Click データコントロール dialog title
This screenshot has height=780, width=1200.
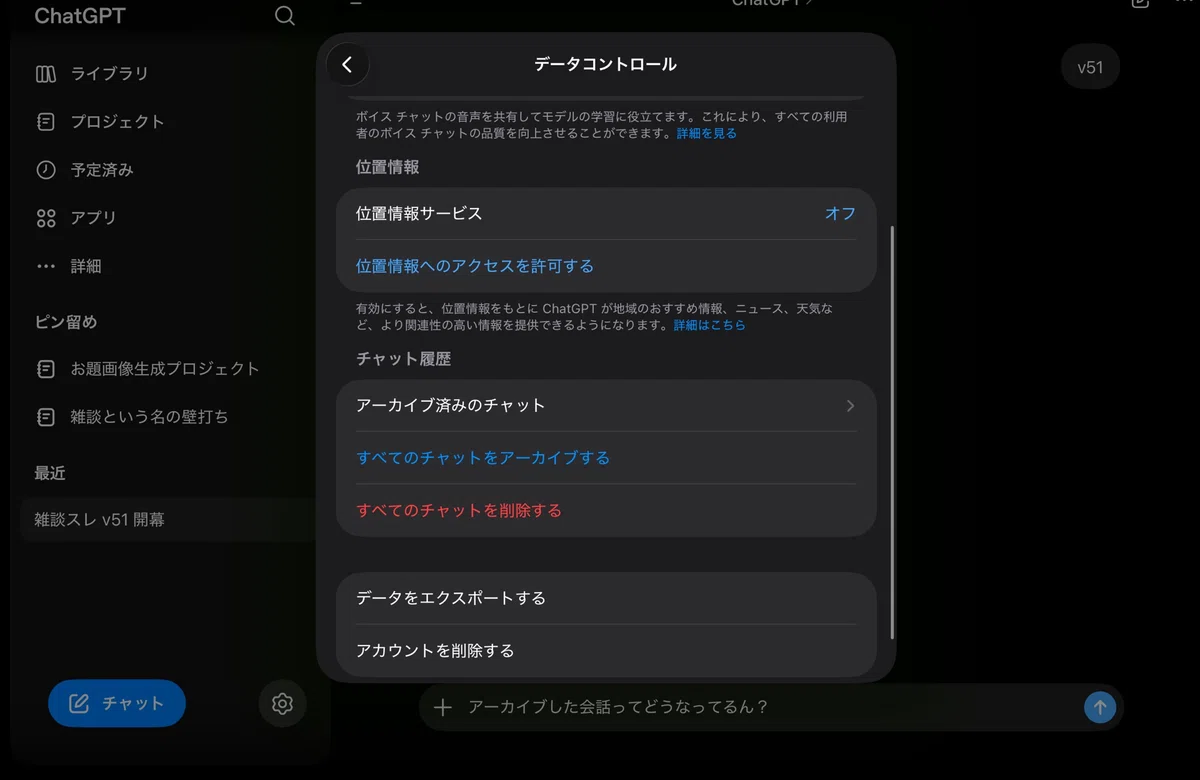coord(605,64)
